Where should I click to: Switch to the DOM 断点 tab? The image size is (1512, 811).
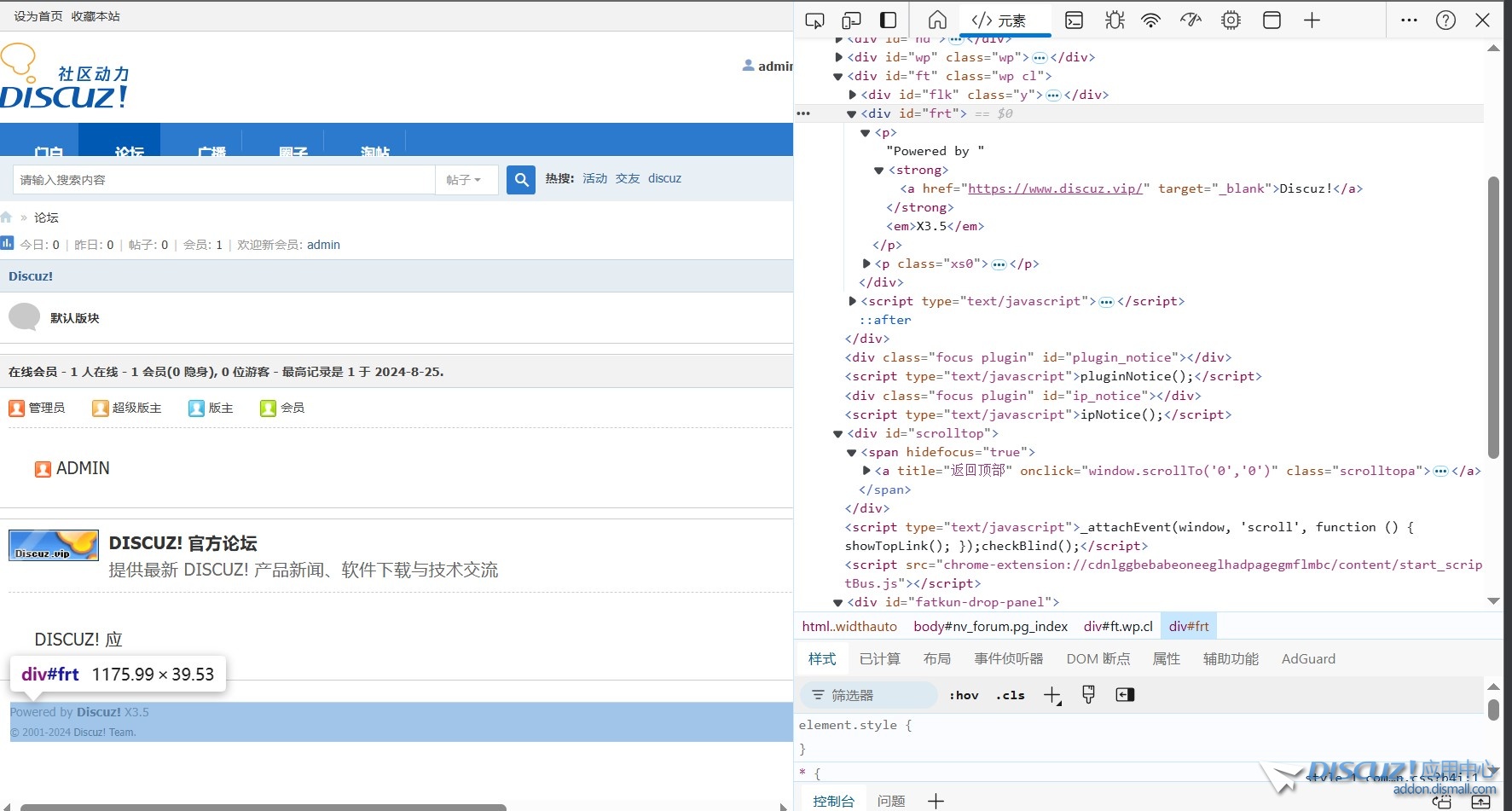(x=1098, y=659)
